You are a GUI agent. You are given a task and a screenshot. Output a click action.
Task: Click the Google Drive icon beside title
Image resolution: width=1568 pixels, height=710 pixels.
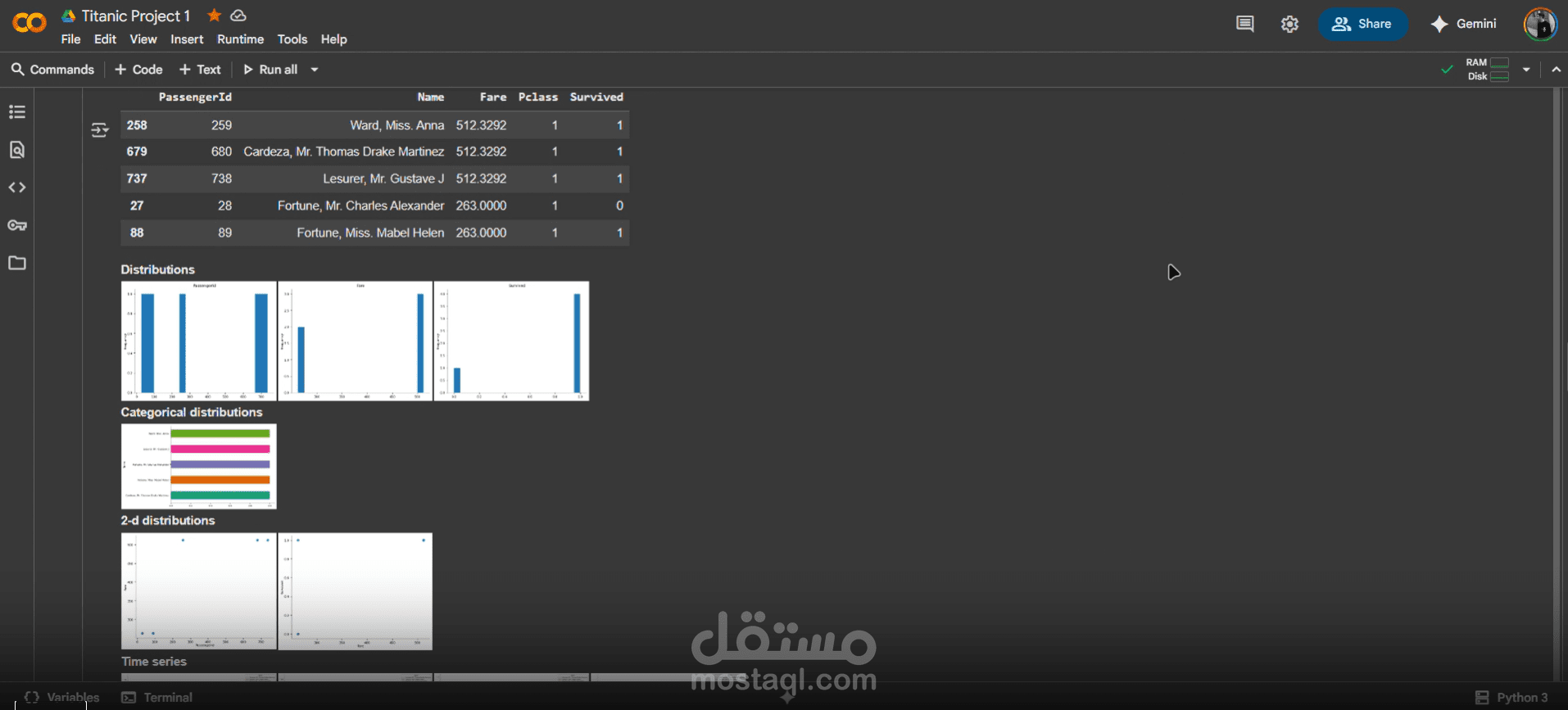(x=69, y=16)
